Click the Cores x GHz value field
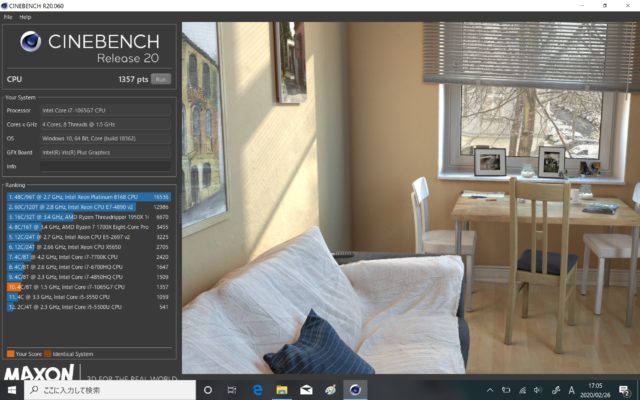640x400 pixels. 105,124
